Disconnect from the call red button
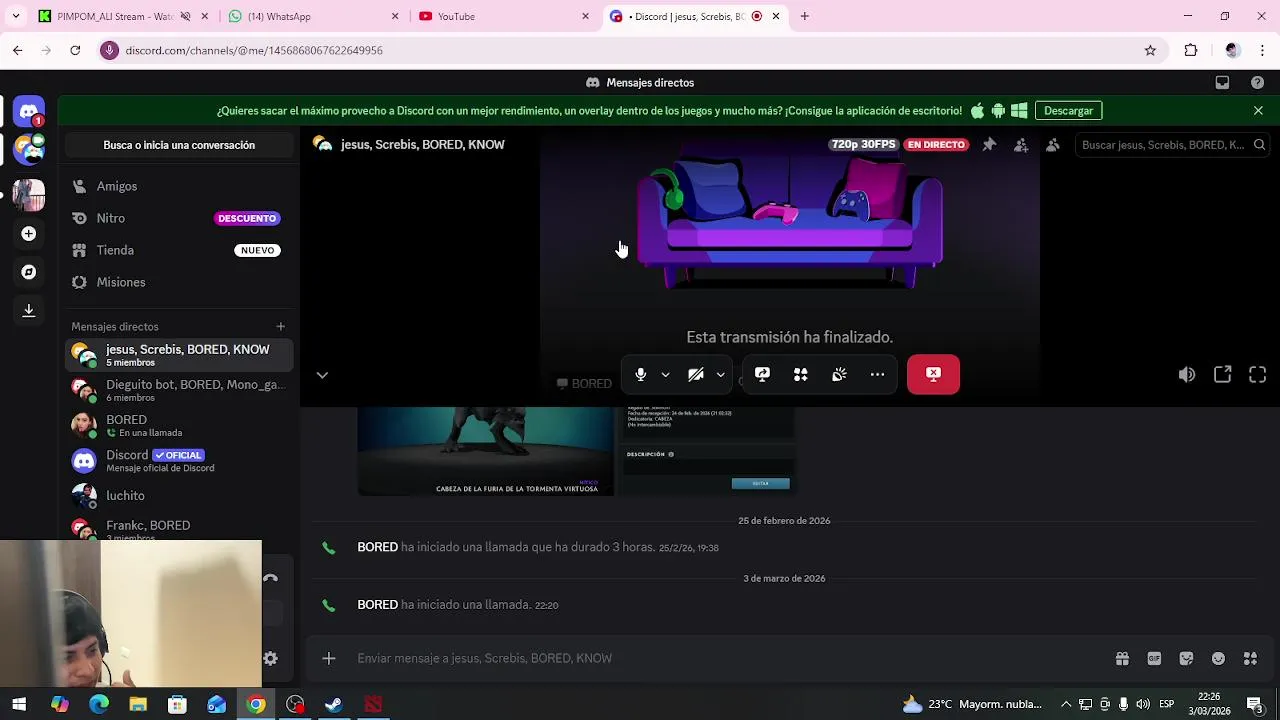This screenshot has height=720, width=1280. point(933,374)
